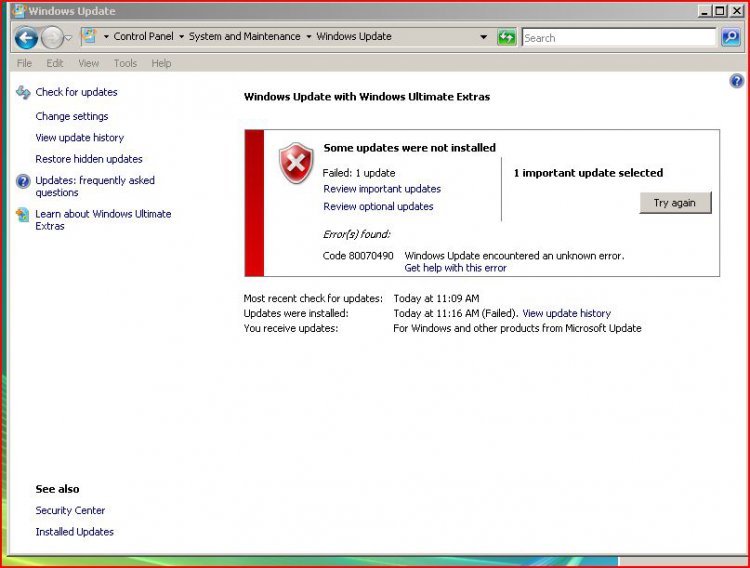Open the Help menu
Image resolution: width=750 pixels, height=568 pixels.
click(x=161, y=63)
